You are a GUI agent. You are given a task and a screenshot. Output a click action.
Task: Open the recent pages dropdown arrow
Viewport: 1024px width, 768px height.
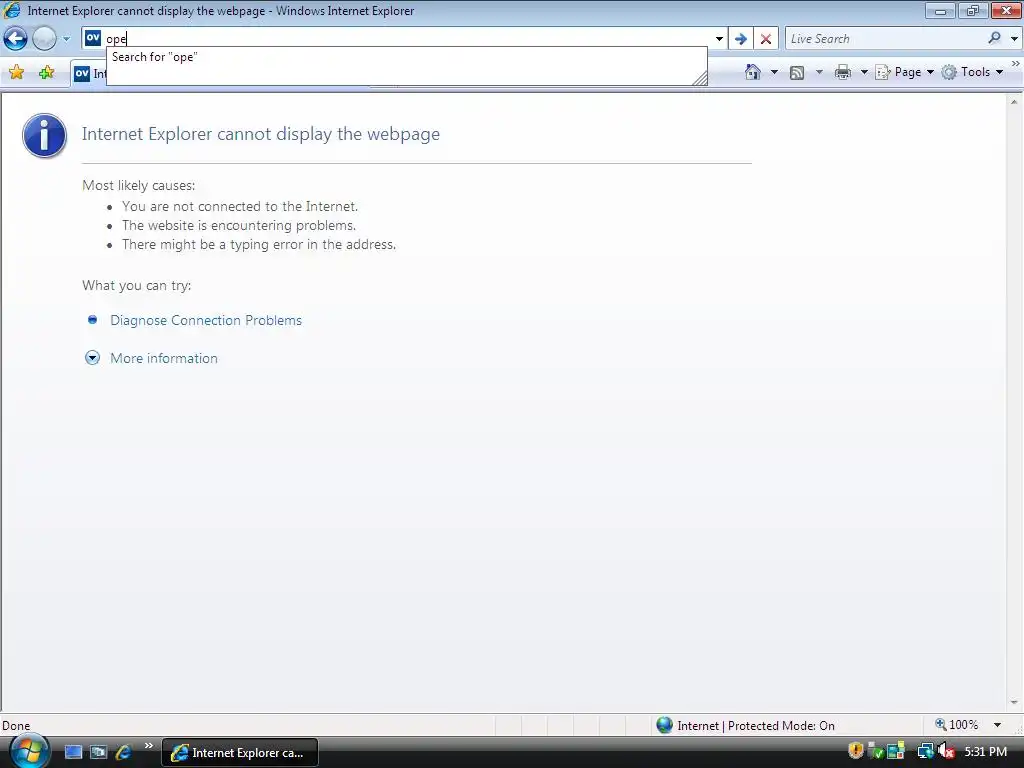[66, 39]
